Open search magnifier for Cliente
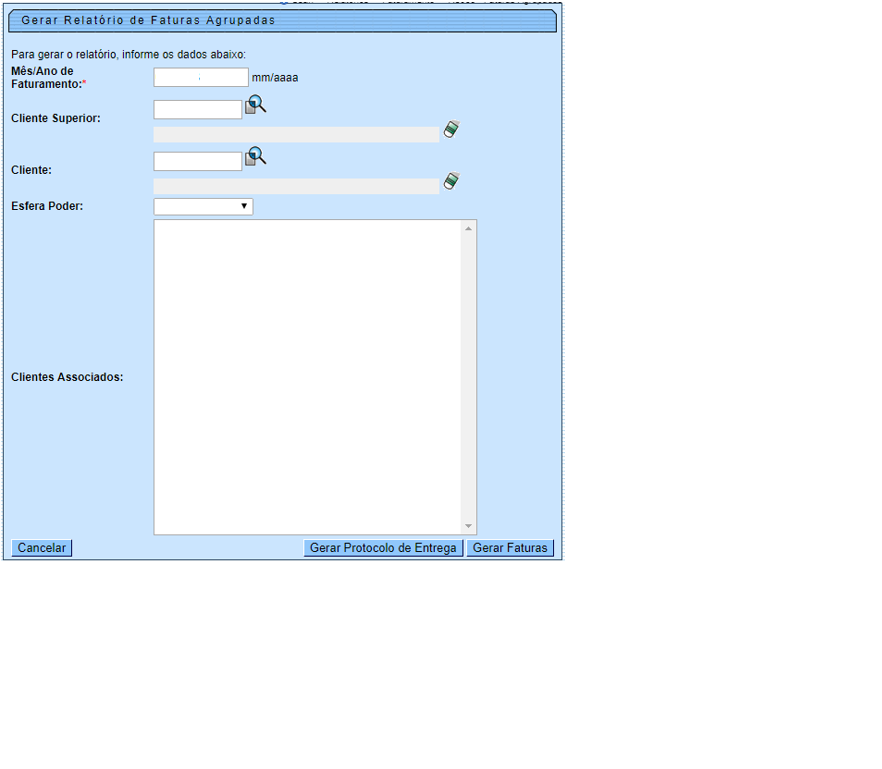 [x=255, y=157]
